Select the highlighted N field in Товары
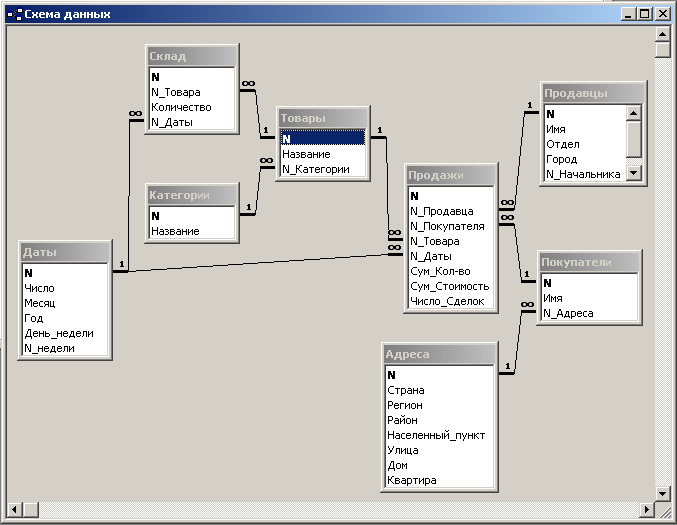 pos(323,139)
